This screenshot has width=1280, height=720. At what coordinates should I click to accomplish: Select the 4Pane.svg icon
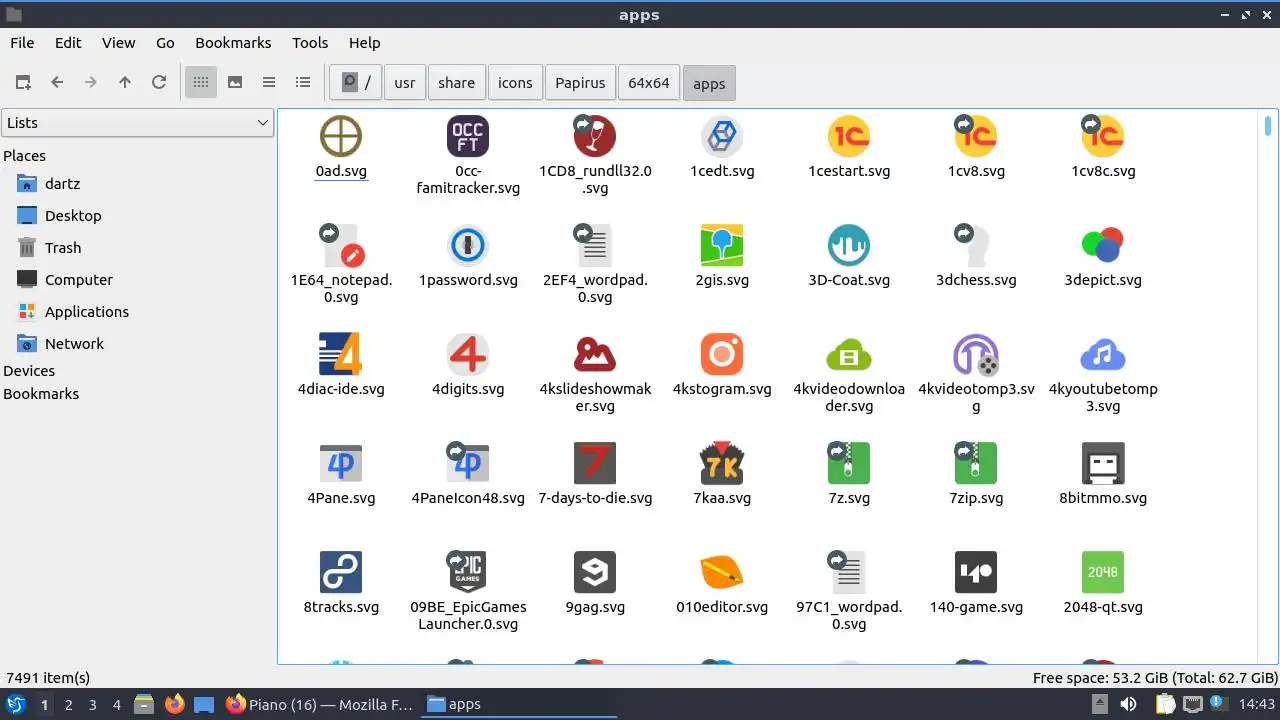[x=341, y=463]
